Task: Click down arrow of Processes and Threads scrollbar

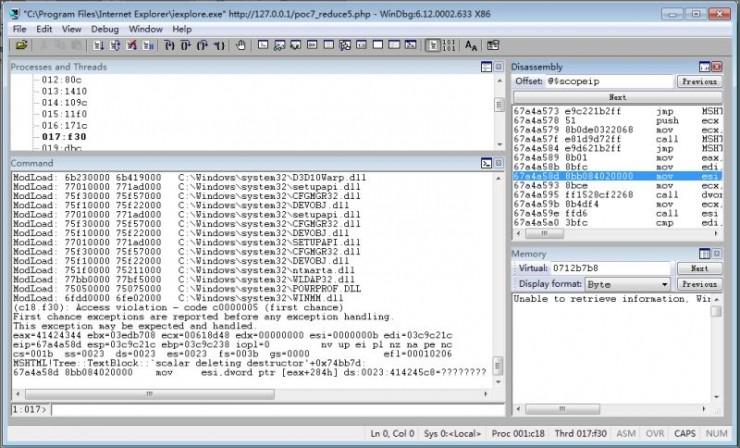Action: click(500, 144)
